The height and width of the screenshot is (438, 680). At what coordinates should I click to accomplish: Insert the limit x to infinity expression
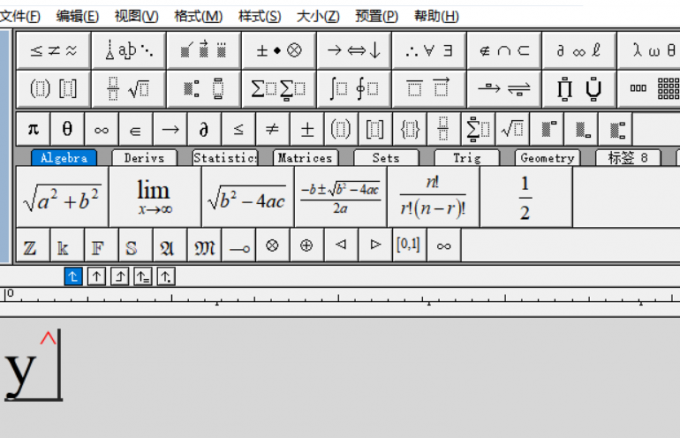point(154,196)
